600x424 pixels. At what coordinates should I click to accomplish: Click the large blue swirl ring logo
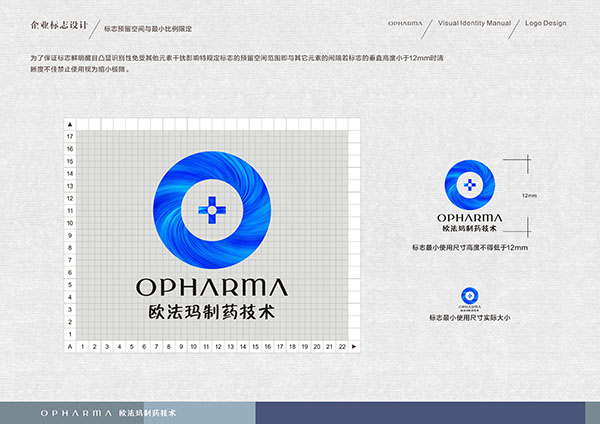212,210
